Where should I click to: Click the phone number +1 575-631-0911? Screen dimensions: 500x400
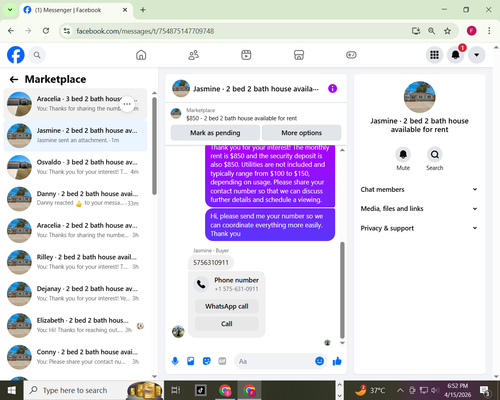click(x=236, y=289)
